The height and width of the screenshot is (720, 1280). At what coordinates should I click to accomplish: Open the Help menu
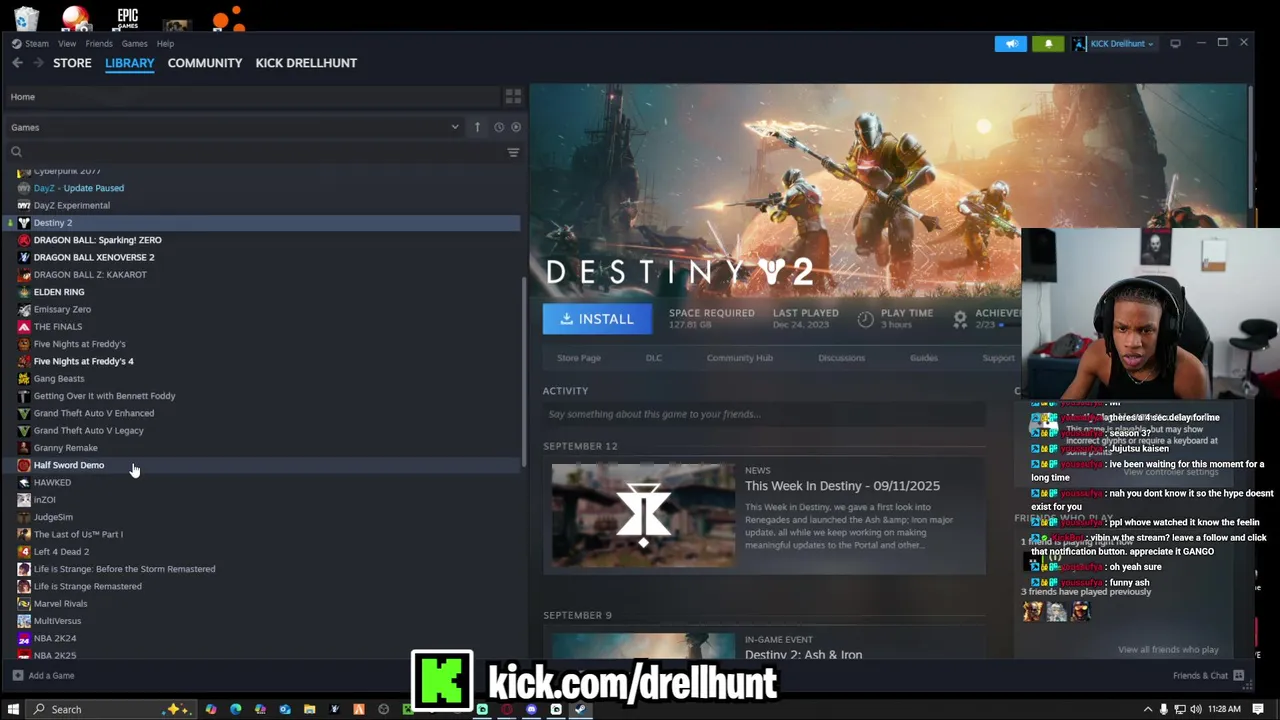coord(165,43)
